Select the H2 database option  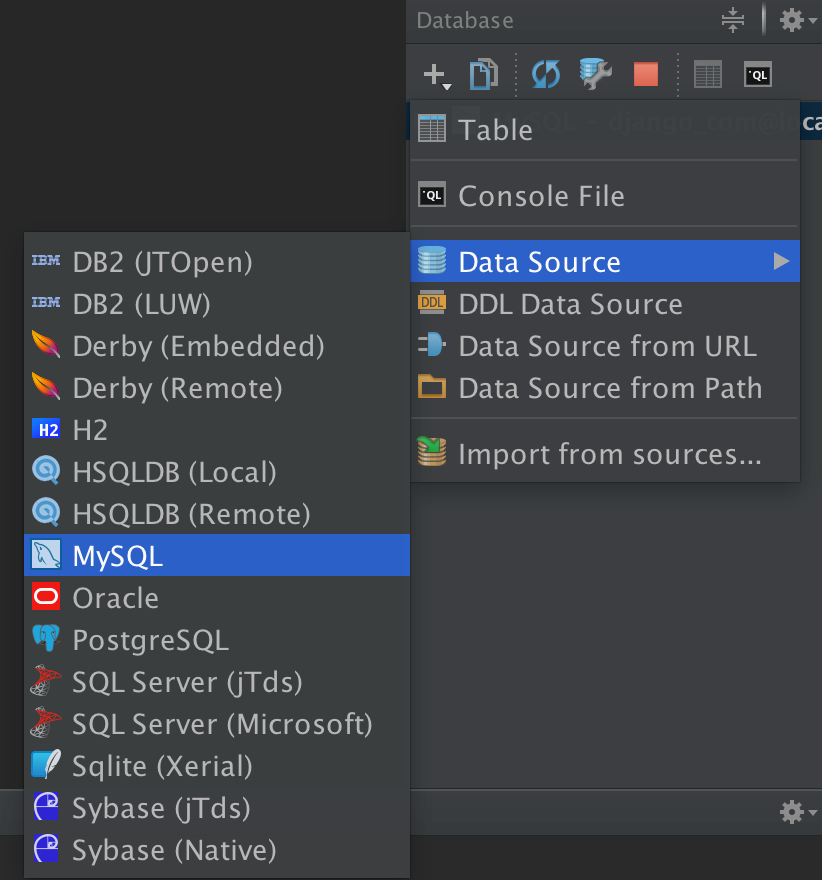(x=217, y=430)
